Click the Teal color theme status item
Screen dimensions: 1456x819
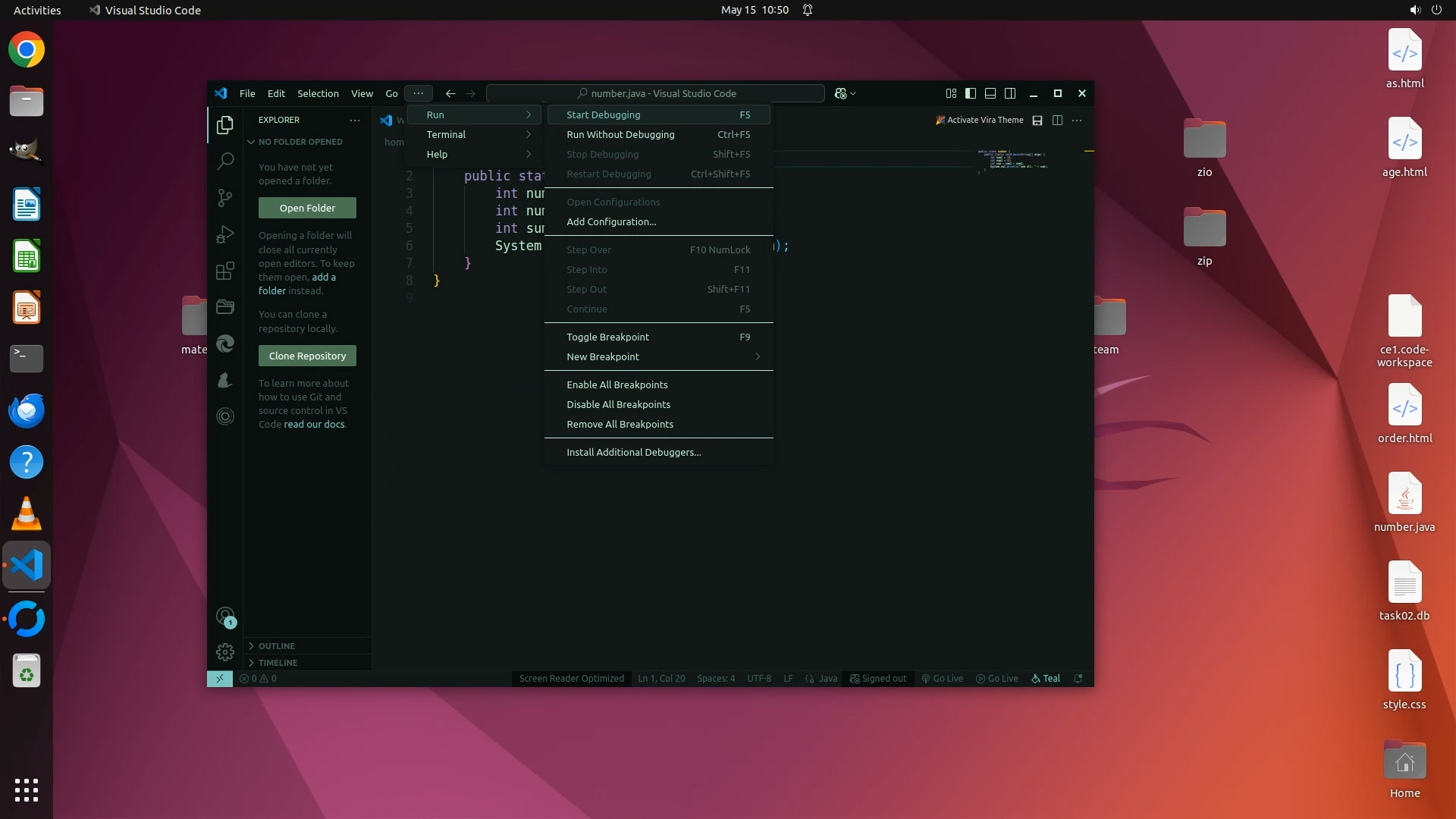click(x=1046, y=679)
